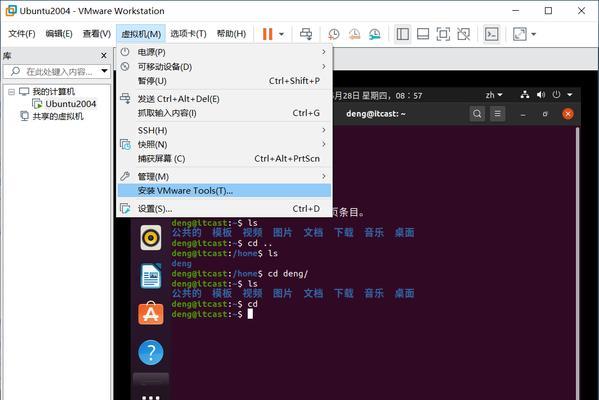Click the terminal scrollbar

(x=577, y=264)
